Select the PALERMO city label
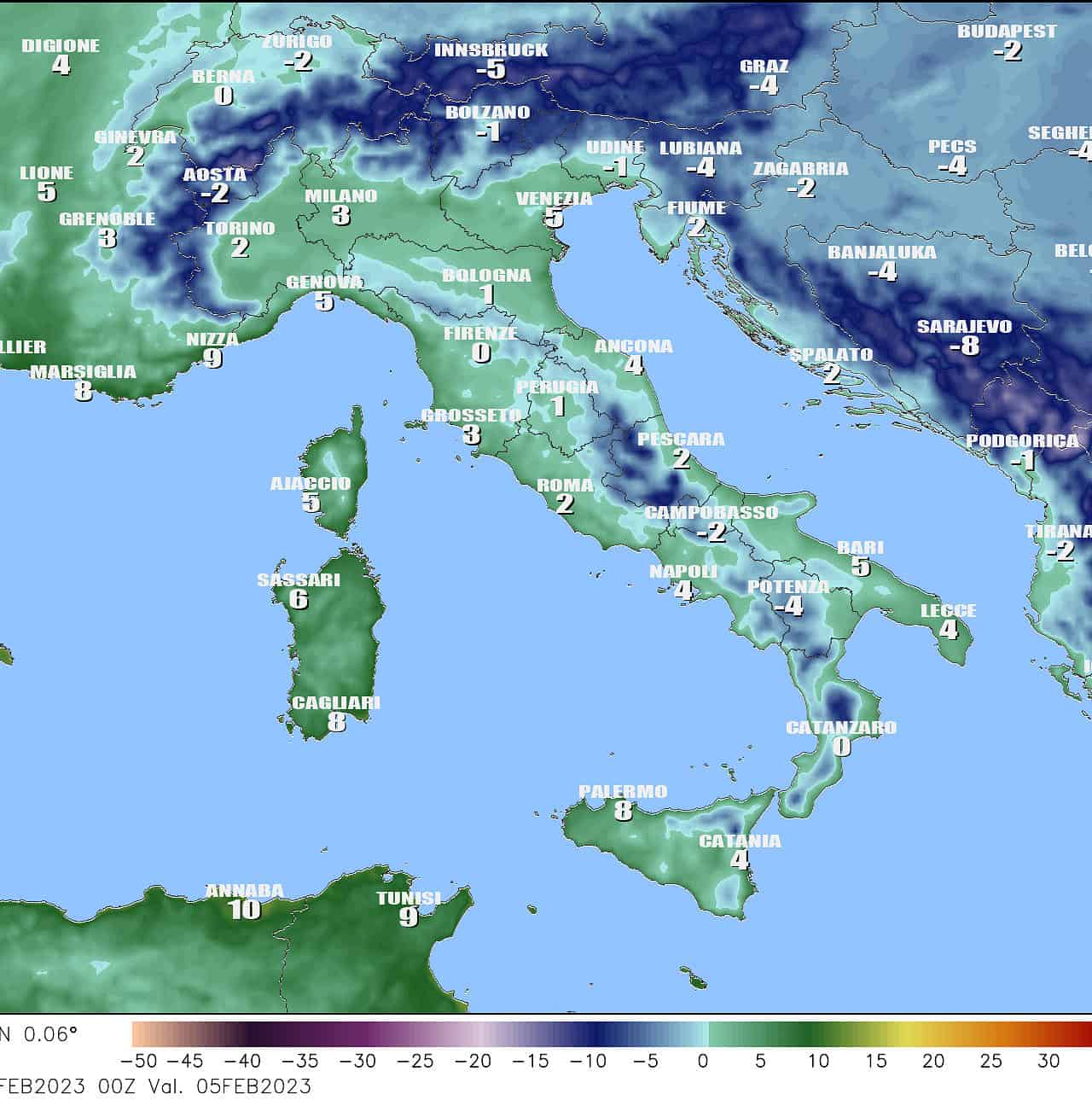The height and width of the screenshot is (1106, 1092). pyautogui.click(x=624, y=791)
